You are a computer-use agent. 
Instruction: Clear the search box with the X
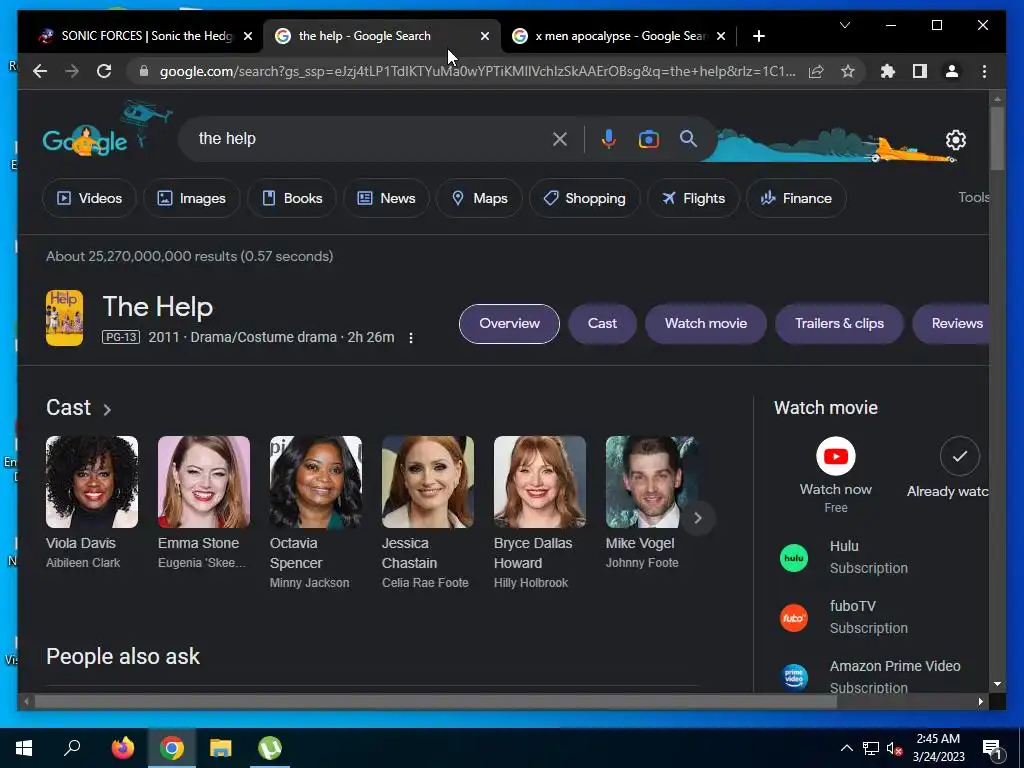(x=560, y=139)
